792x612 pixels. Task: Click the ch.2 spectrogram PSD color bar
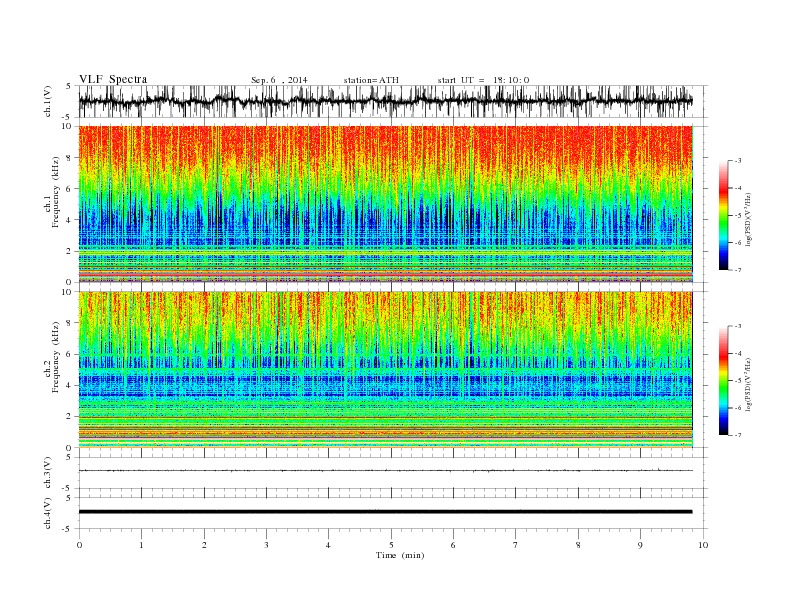724,381
